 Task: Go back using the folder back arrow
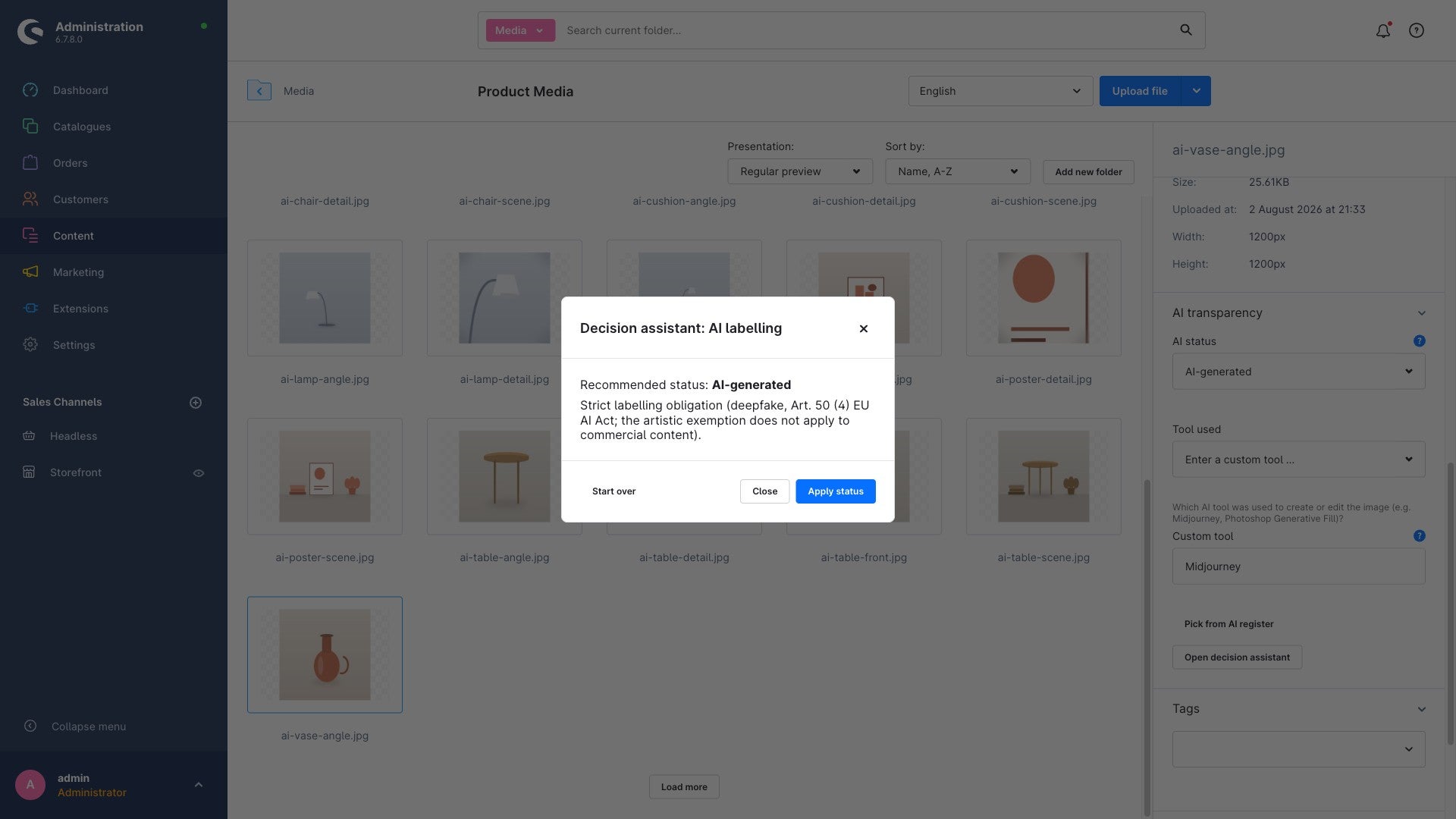tap(259, 91)
